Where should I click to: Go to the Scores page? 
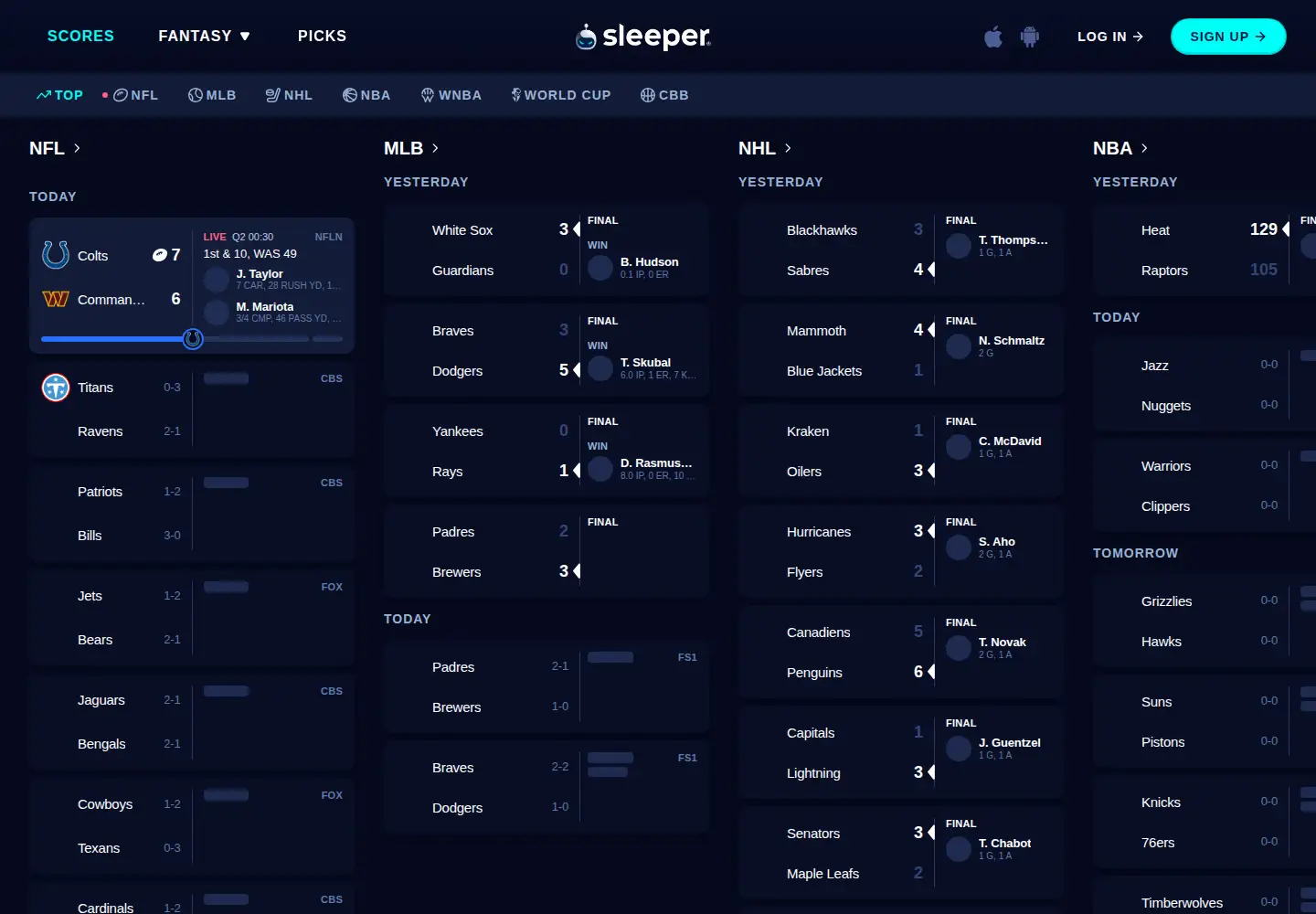click(80, 37)
